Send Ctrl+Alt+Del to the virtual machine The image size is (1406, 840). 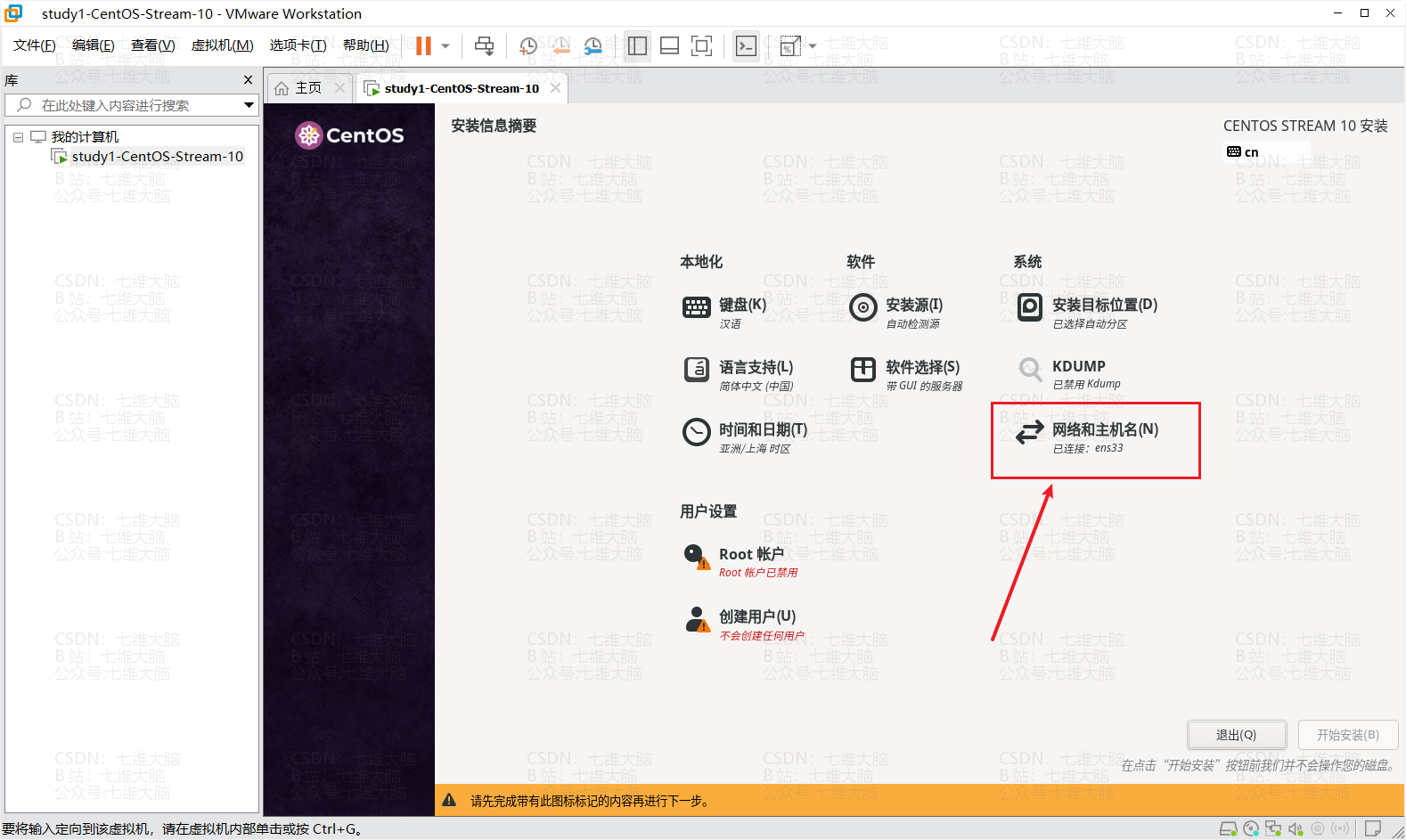[x=484, y=45]
